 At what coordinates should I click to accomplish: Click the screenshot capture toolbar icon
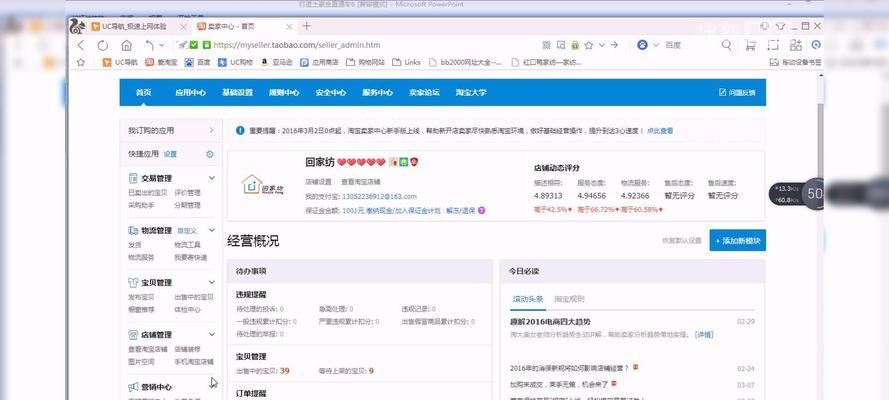(x=773, y=45)
